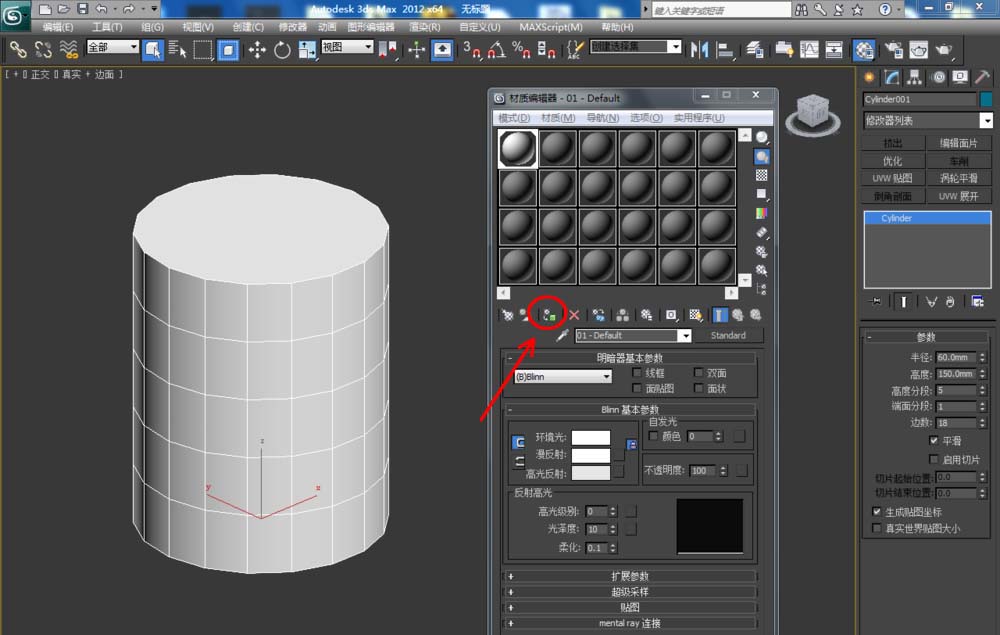Select the Move tool in main toolbar

(x=257, y=49)
